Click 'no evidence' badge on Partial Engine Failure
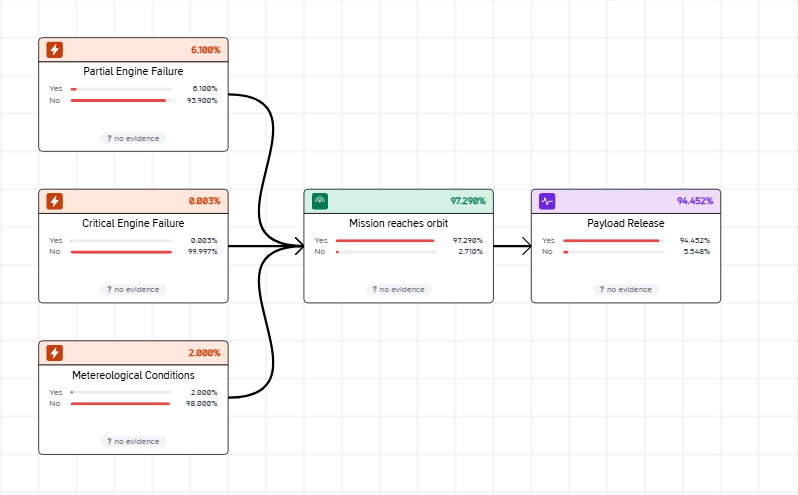Image resolution: width=798 pixels, height=495 pixels. click(x=133, y=138)
